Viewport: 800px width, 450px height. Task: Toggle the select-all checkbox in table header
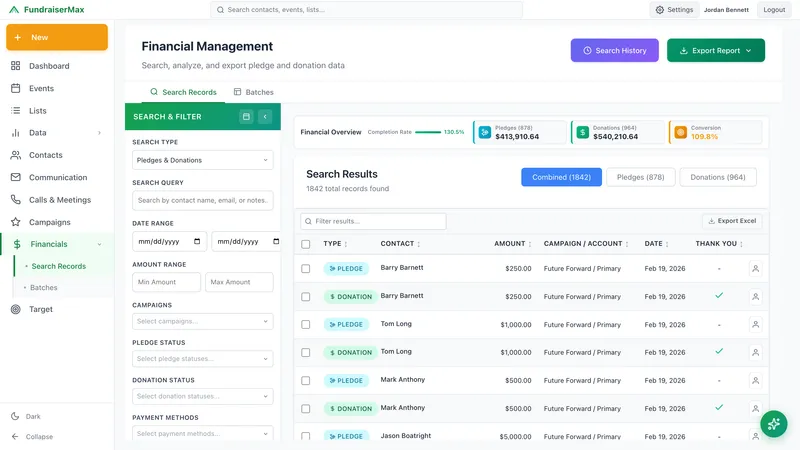(x=306, y=244)
